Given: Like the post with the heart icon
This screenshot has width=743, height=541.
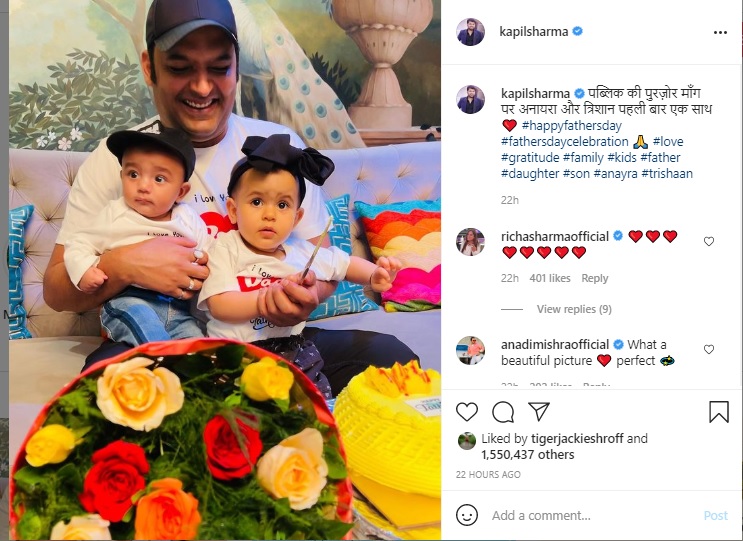Looking at the screenshot, I should point(467,412).
